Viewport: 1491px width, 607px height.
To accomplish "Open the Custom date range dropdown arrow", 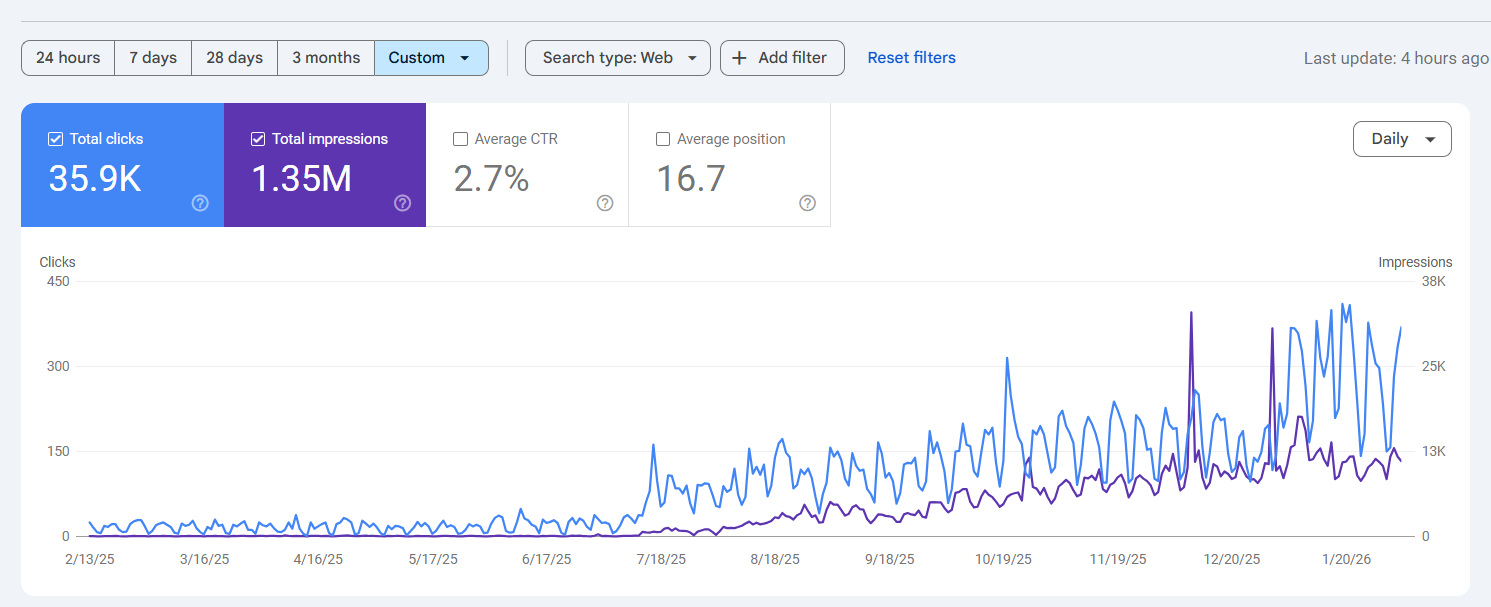I will 464,58.
